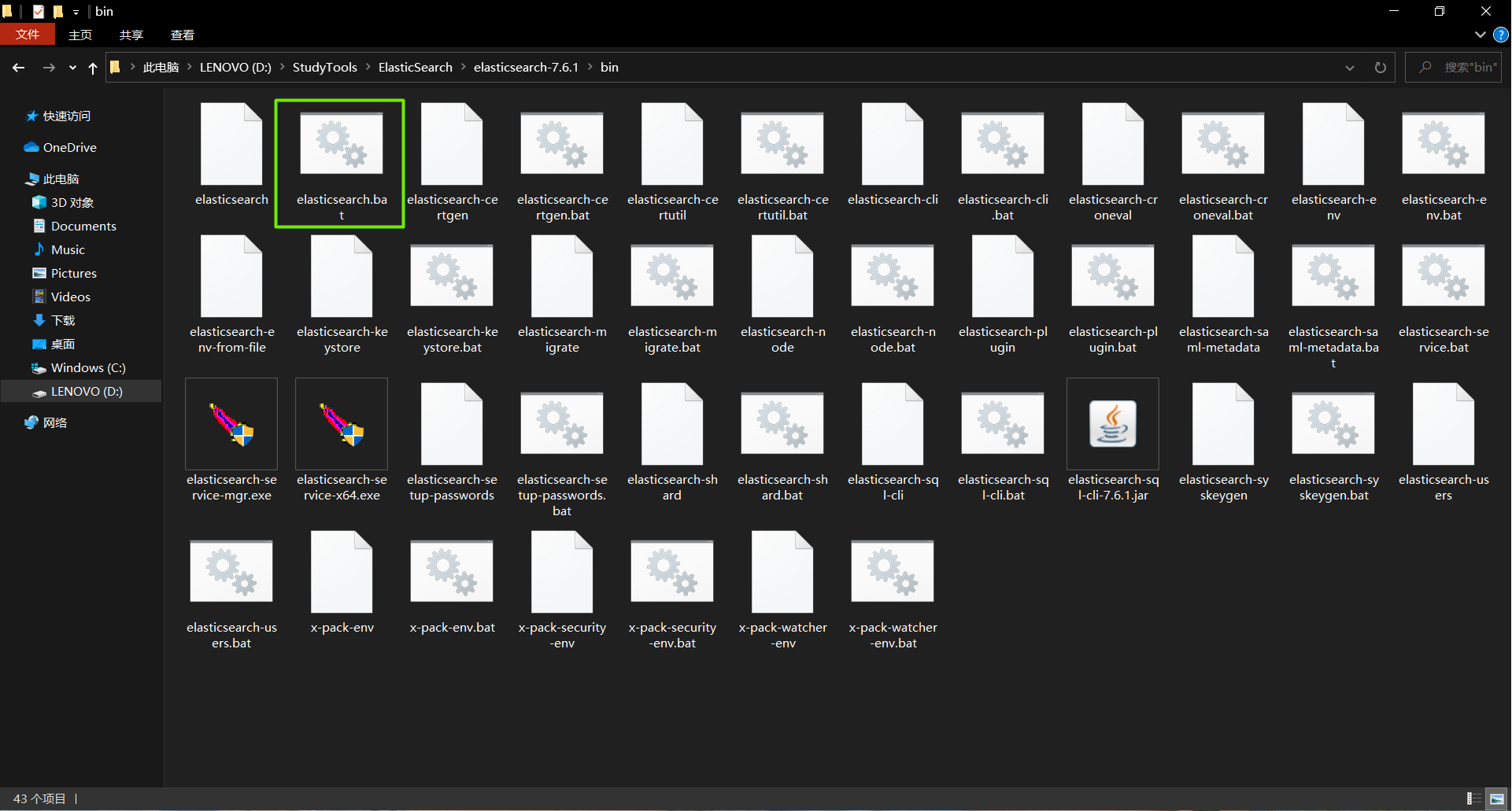This screenshot has height=811, width=1512.
Task: Open address bar history dropdown
Action: 1350,68
